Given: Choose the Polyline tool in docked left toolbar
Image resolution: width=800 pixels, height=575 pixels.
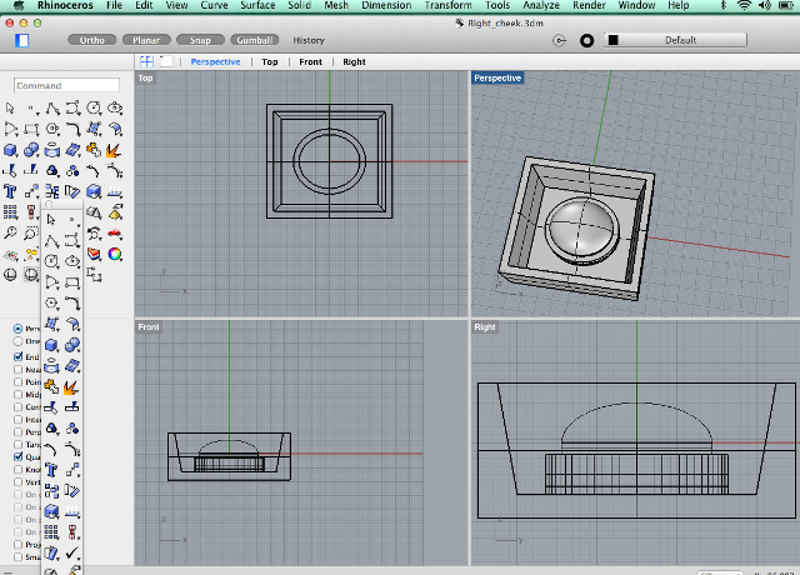Looking at the screenshot, I should click(52, 108).
